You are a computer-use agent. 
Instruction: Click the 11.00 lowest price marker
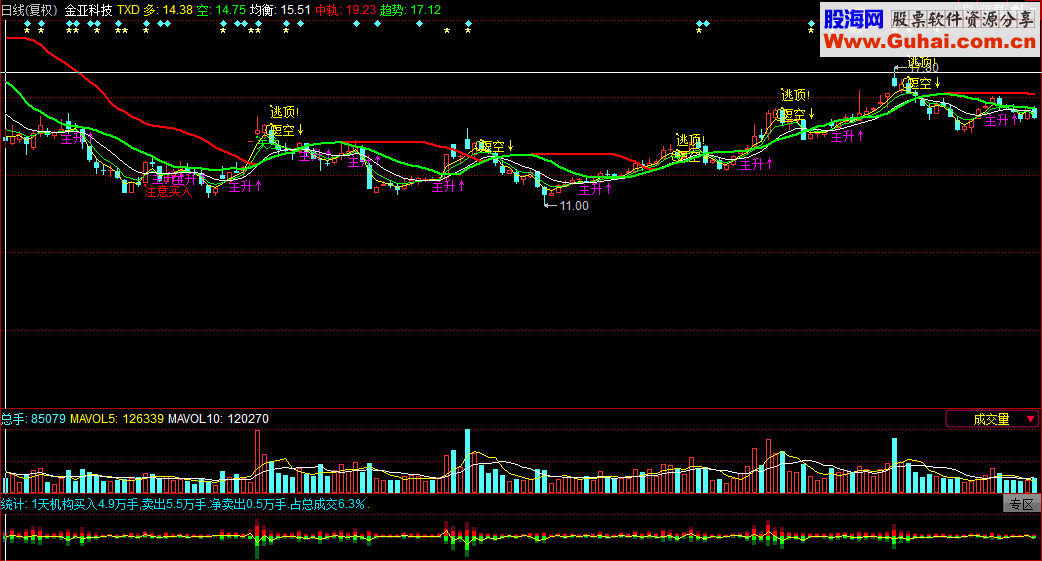click(x=574, y=206)
